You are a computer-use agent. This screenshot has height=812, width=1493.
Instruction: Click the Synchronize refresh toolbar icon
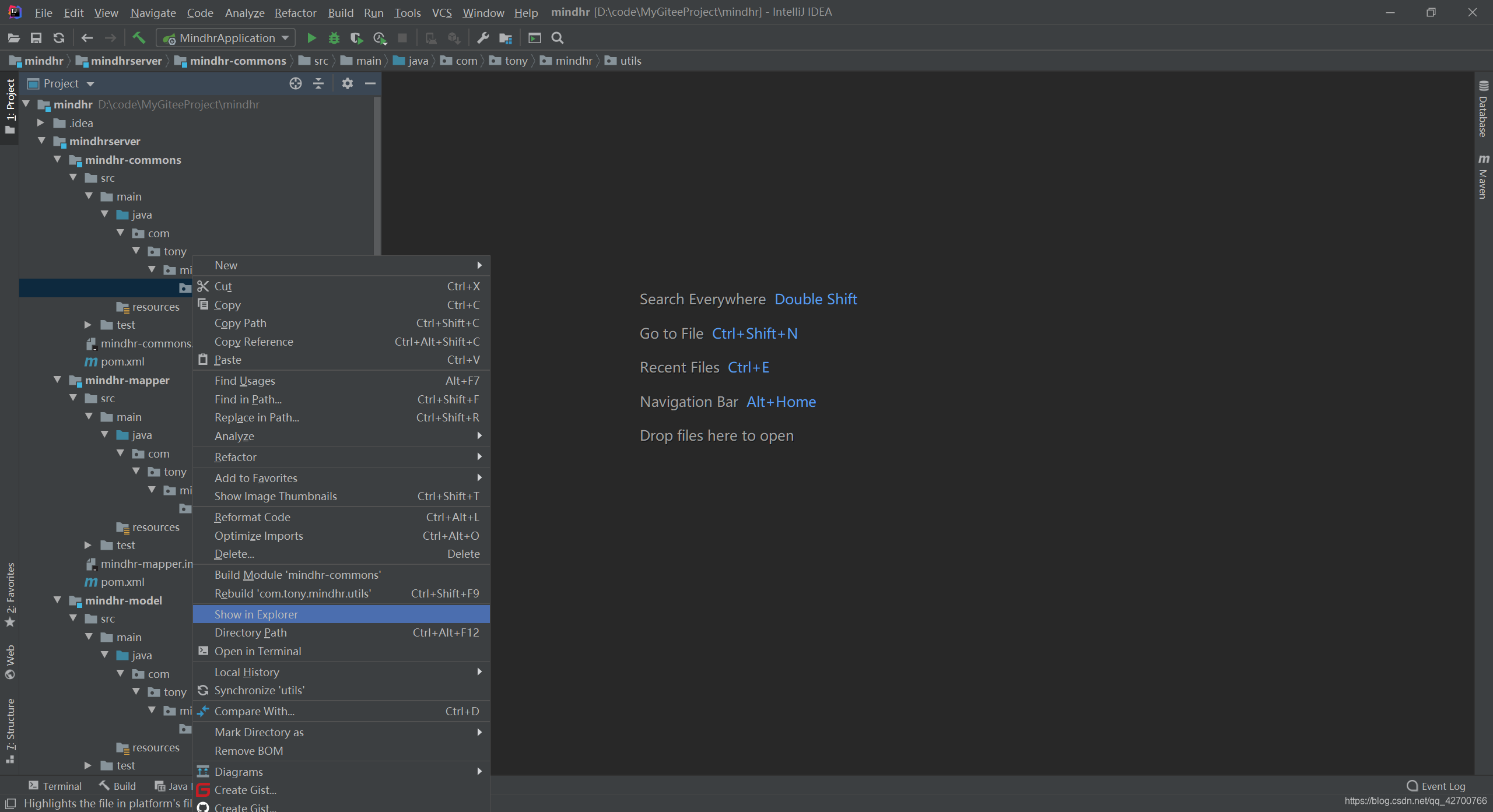59,38
